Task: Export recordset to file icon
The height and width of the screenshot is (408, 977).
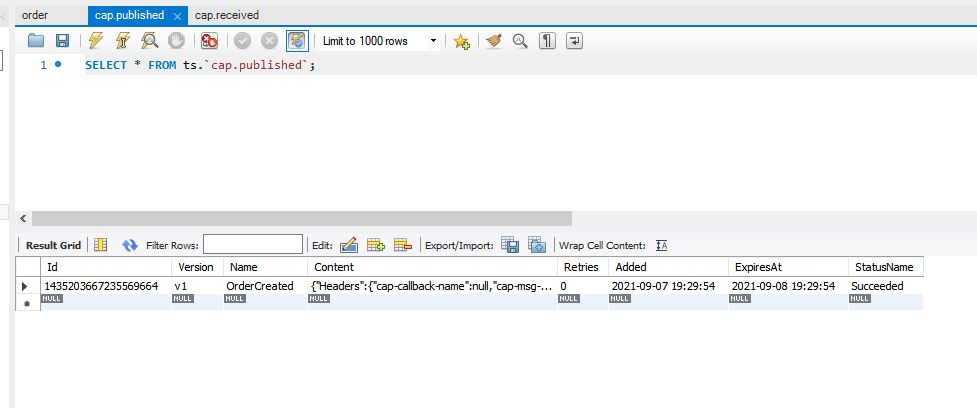Action: click(x=510, y=245)
